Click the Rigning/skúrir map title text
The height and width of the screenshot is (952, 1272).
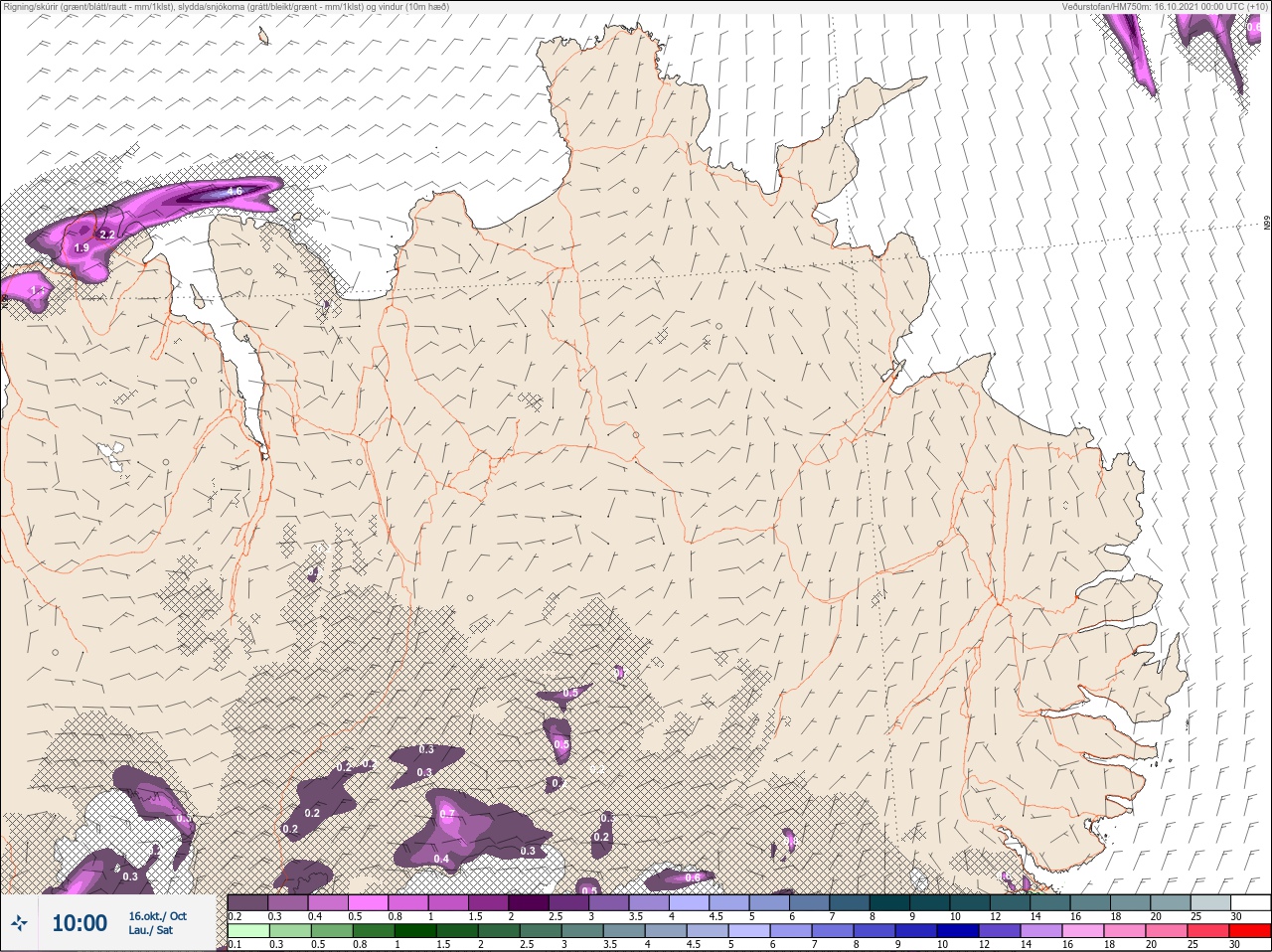[226, 6]
